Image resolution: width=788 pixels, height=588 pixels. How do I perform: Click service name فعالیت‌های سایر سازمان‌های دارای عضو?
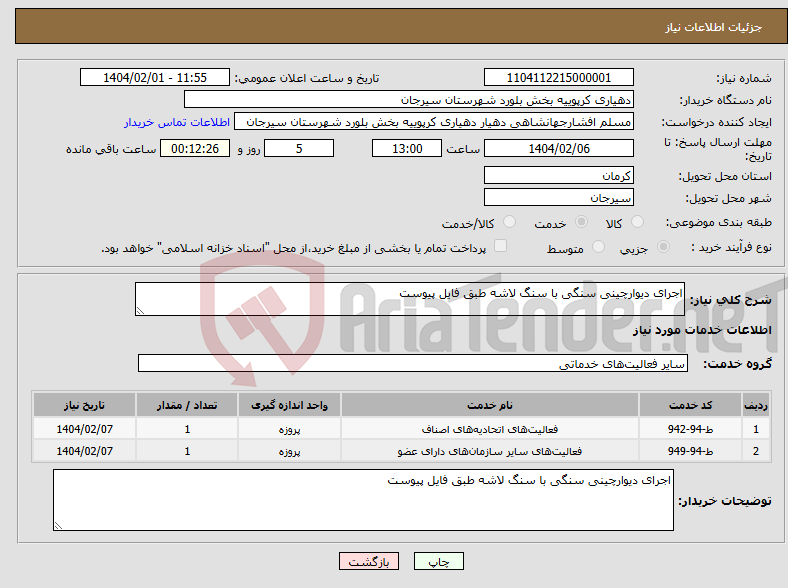click(490, 452)
